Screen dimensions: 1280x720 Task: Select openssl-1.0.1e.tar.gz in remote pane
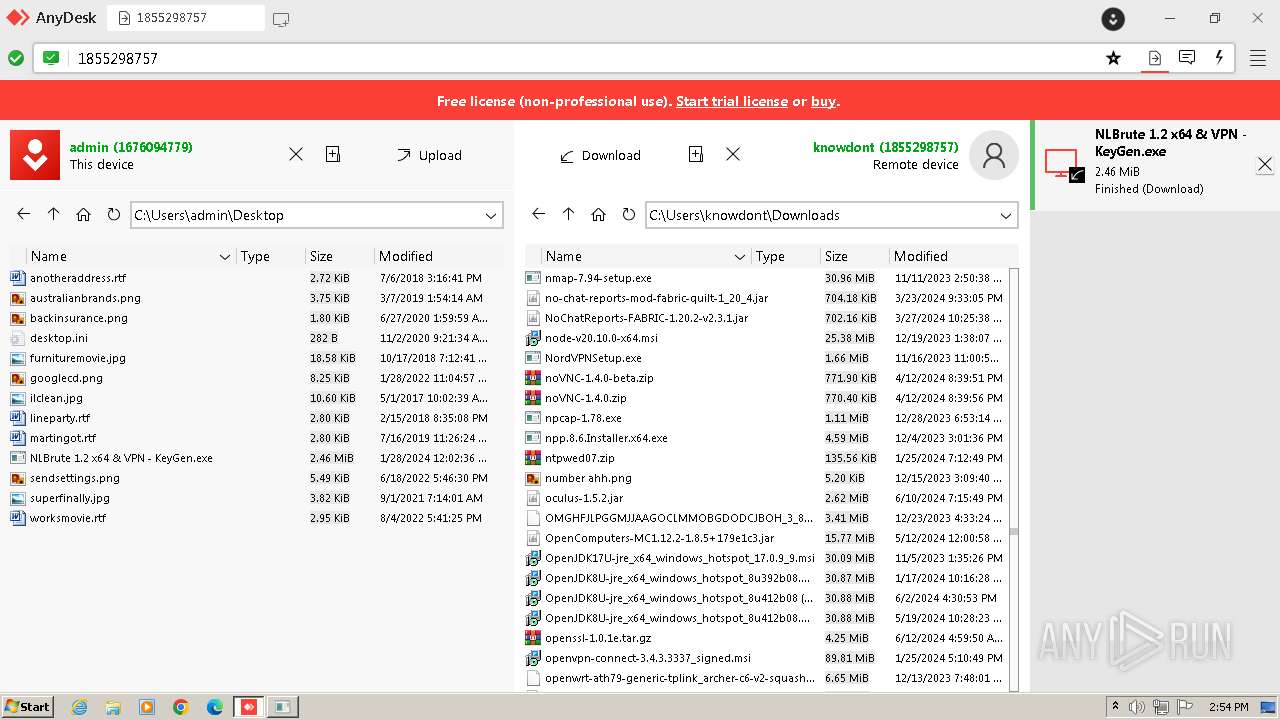598,638
